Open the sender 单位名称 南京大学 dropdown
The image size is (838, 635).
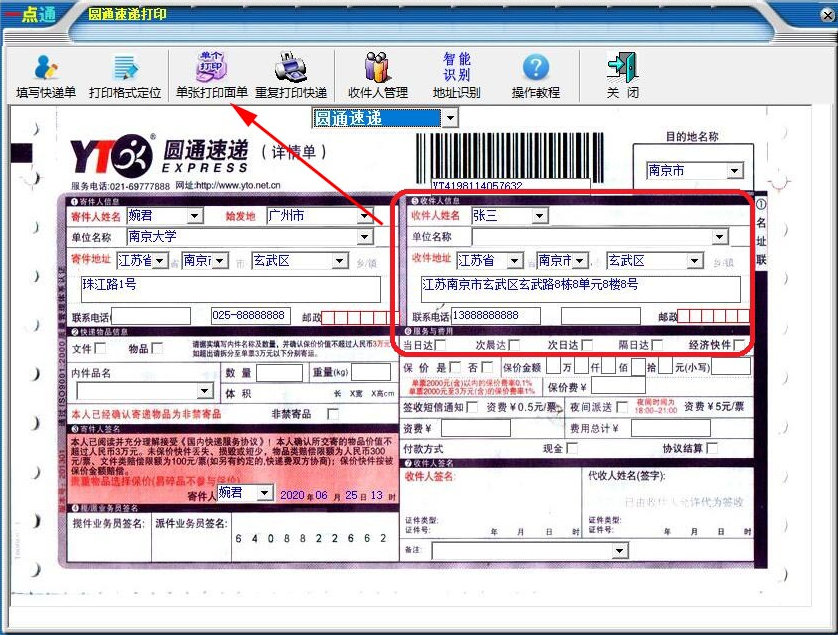[x=365, y=236]
